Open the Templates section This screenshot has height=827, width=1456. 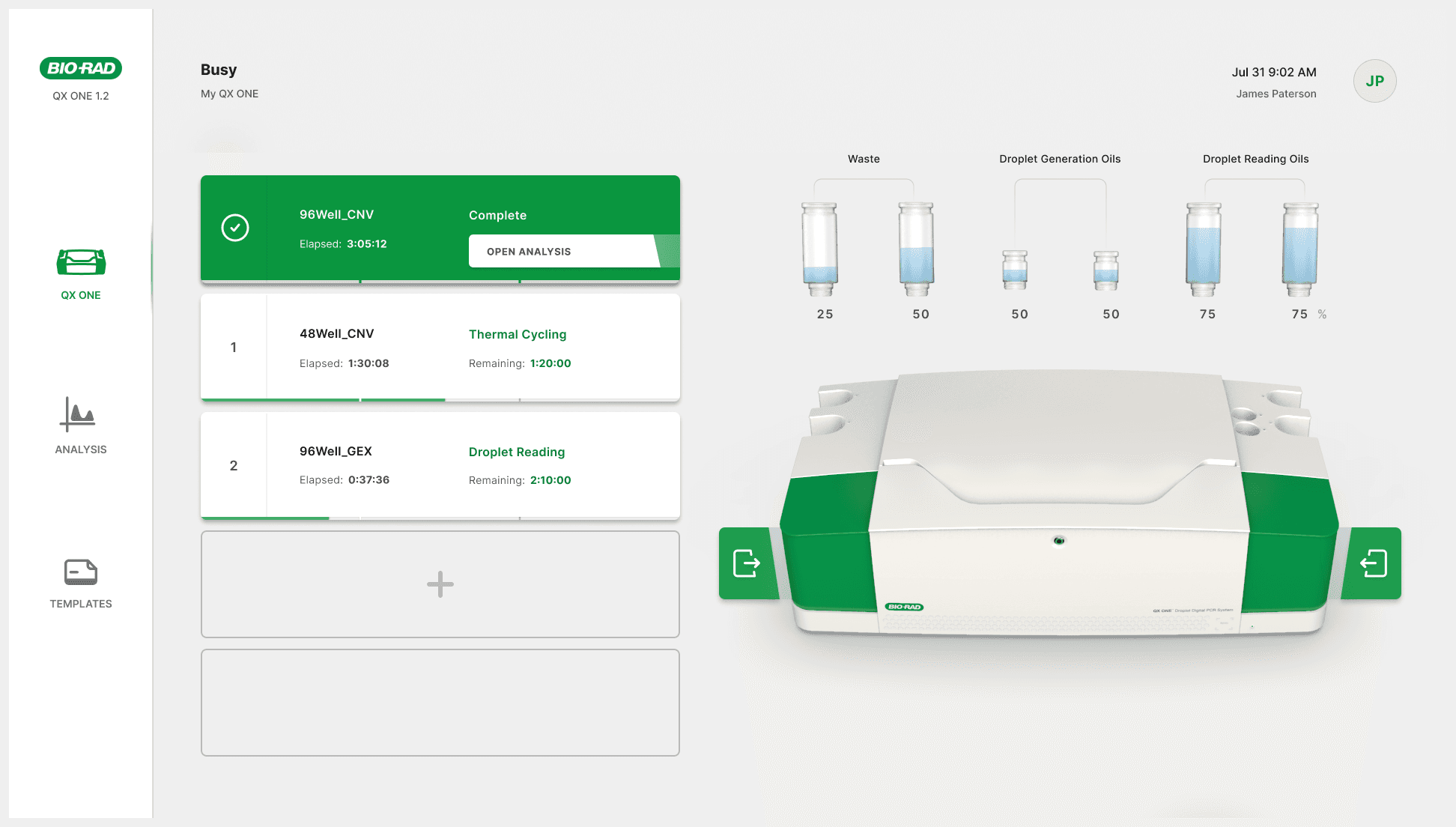(x=81, y=583)
